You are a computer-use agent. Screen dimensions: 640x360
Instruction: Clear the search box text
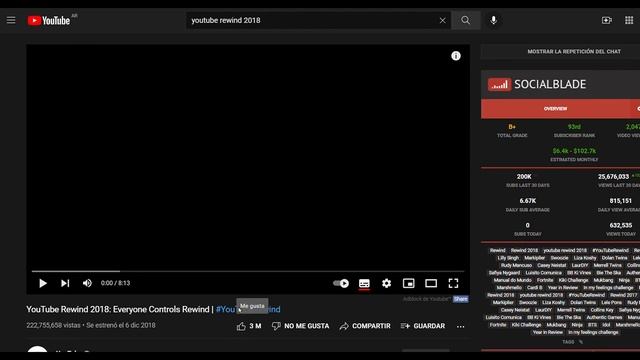click(x=442, y=20)
